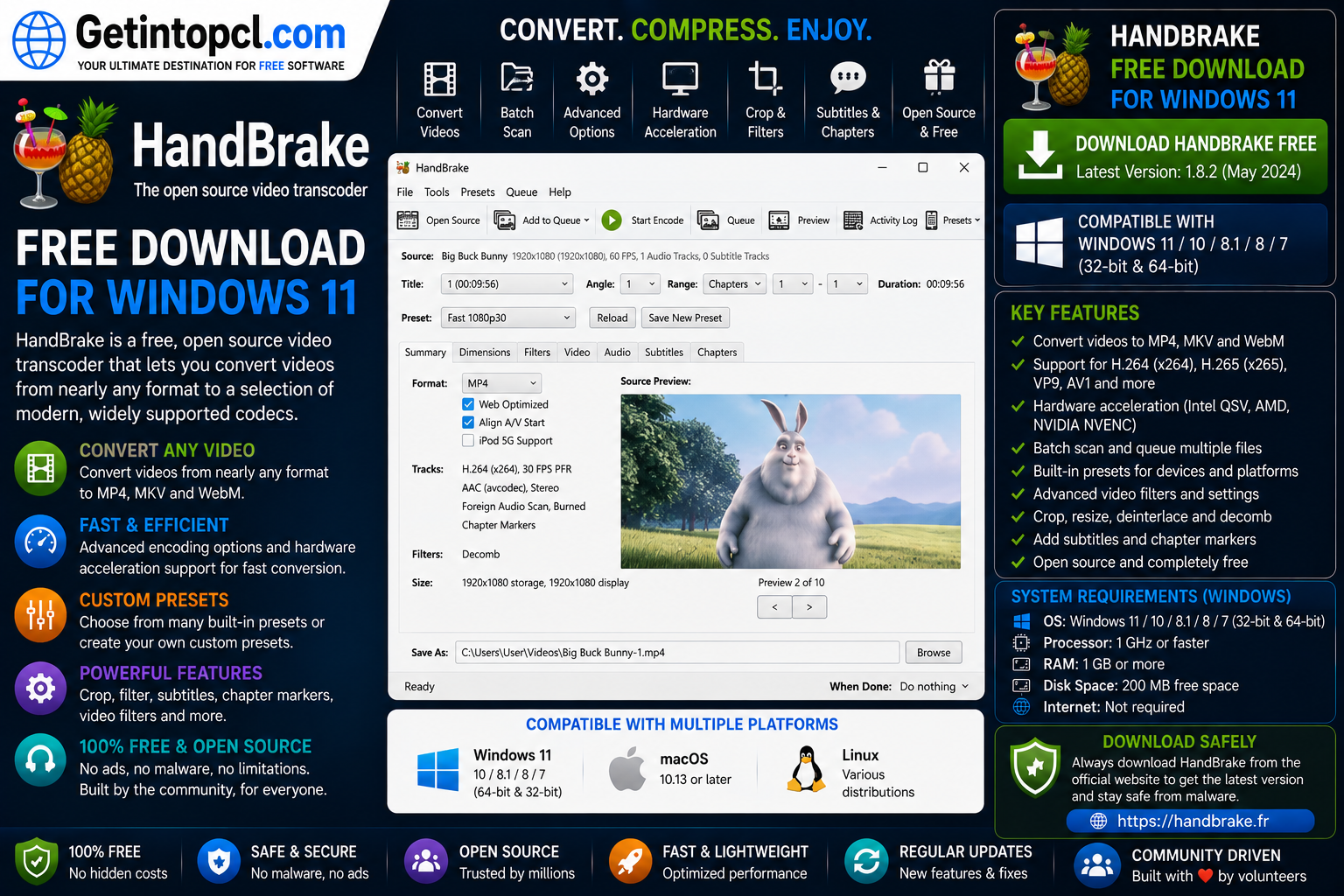Click the Save As file path field
The image size is (1344, 896).
677,653
